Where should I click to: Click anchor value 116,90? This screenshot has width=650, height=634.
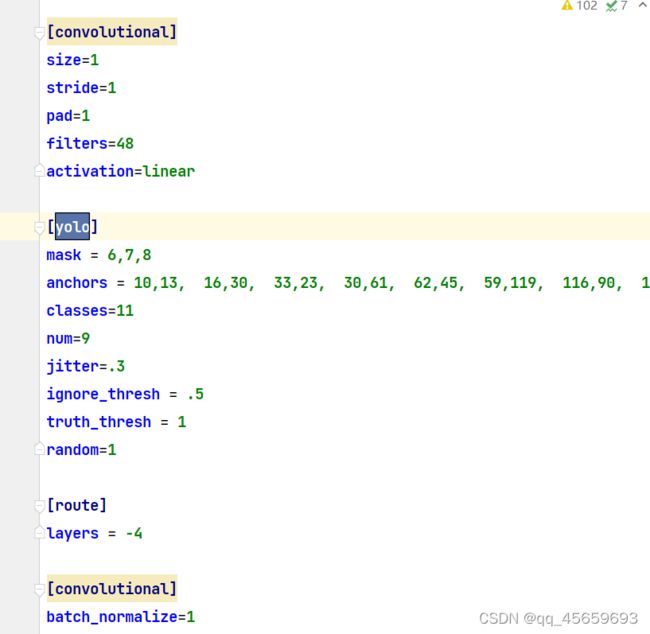click(589, 283)
